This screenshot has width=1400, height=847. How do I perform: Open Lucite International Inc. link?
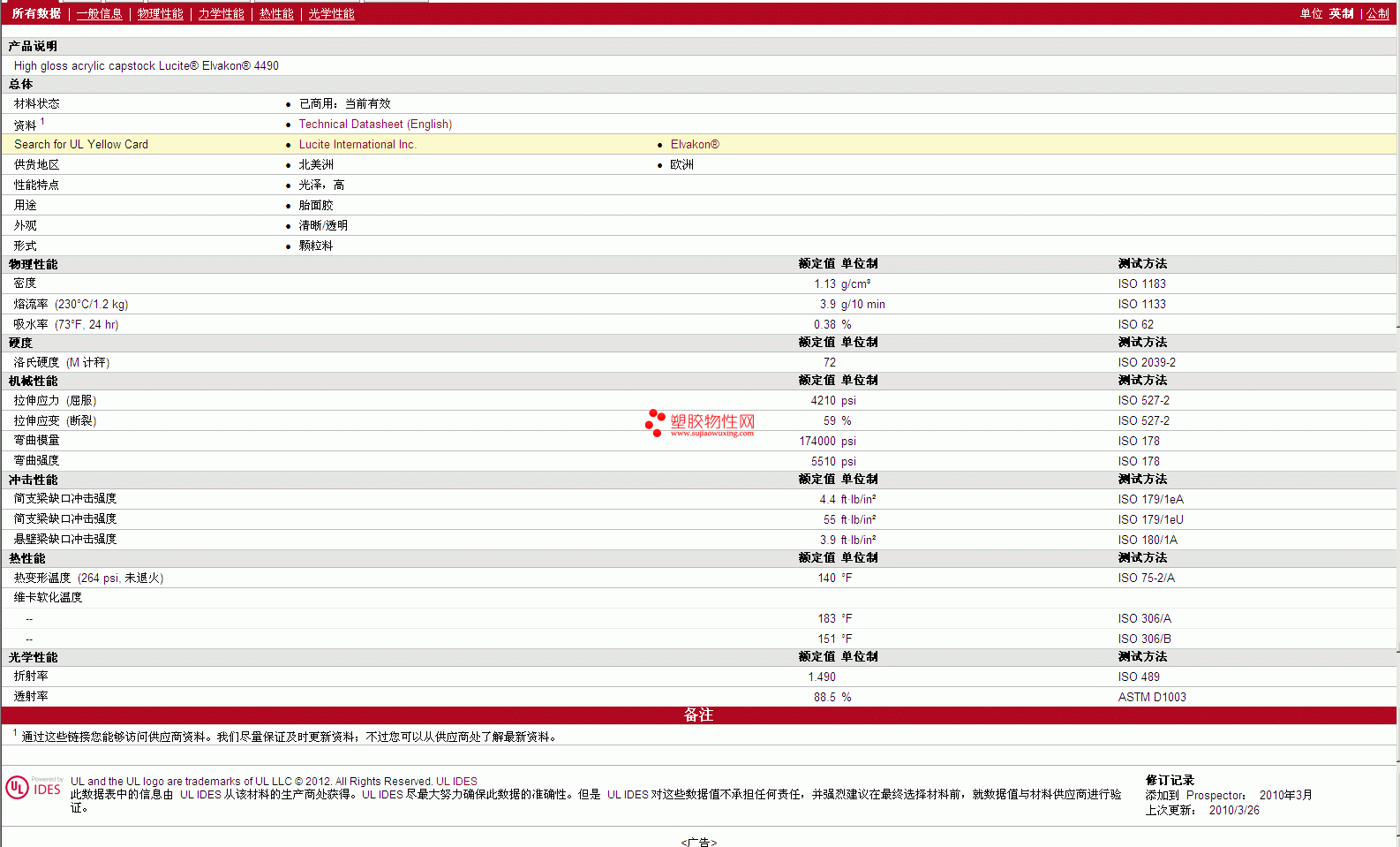[x=358, y=145]
